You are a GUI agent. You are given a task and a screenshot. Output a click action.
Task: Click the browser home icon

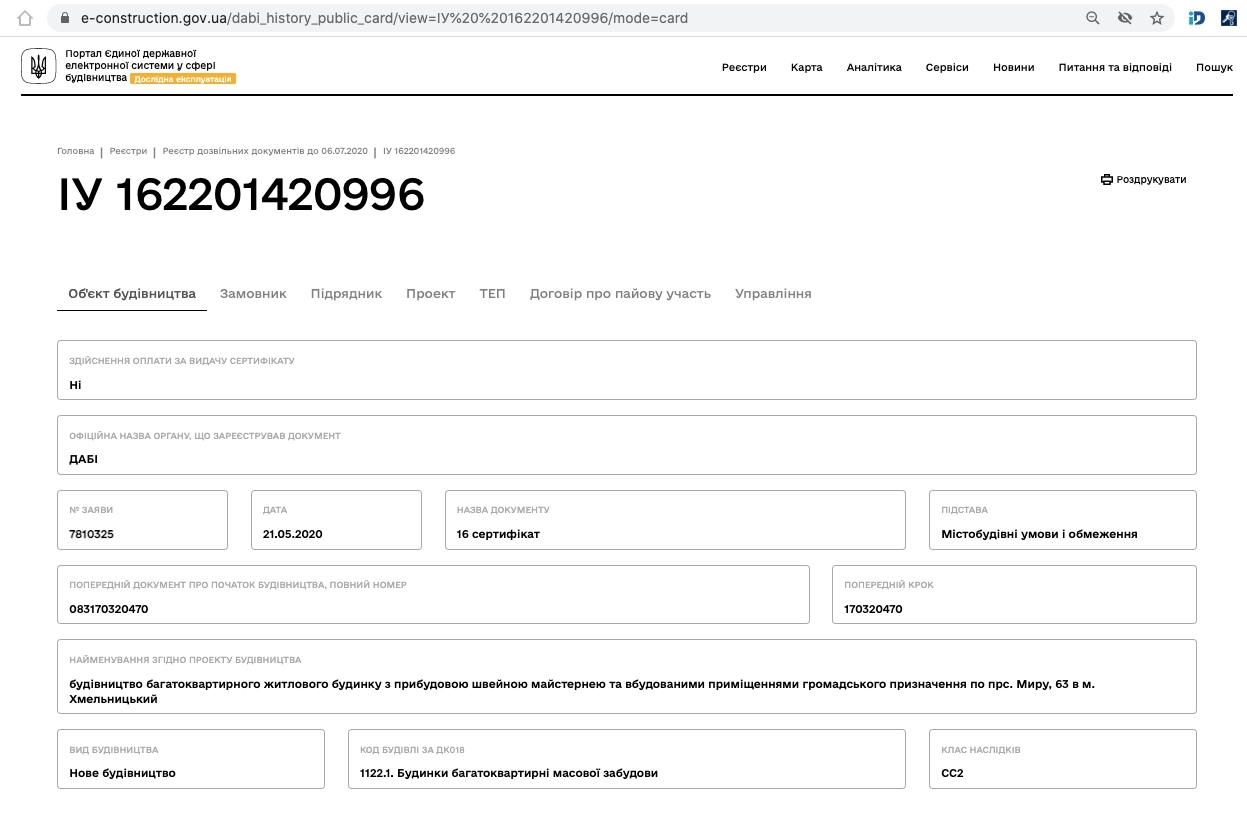tap(25, 18)
